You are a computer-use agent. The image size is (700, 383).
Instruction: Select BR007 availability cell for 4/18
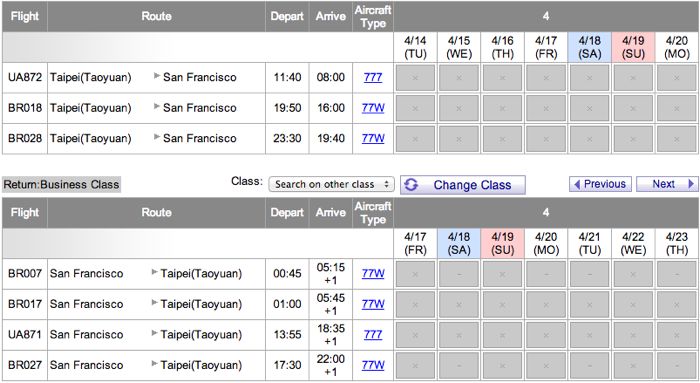coord(459,274)
